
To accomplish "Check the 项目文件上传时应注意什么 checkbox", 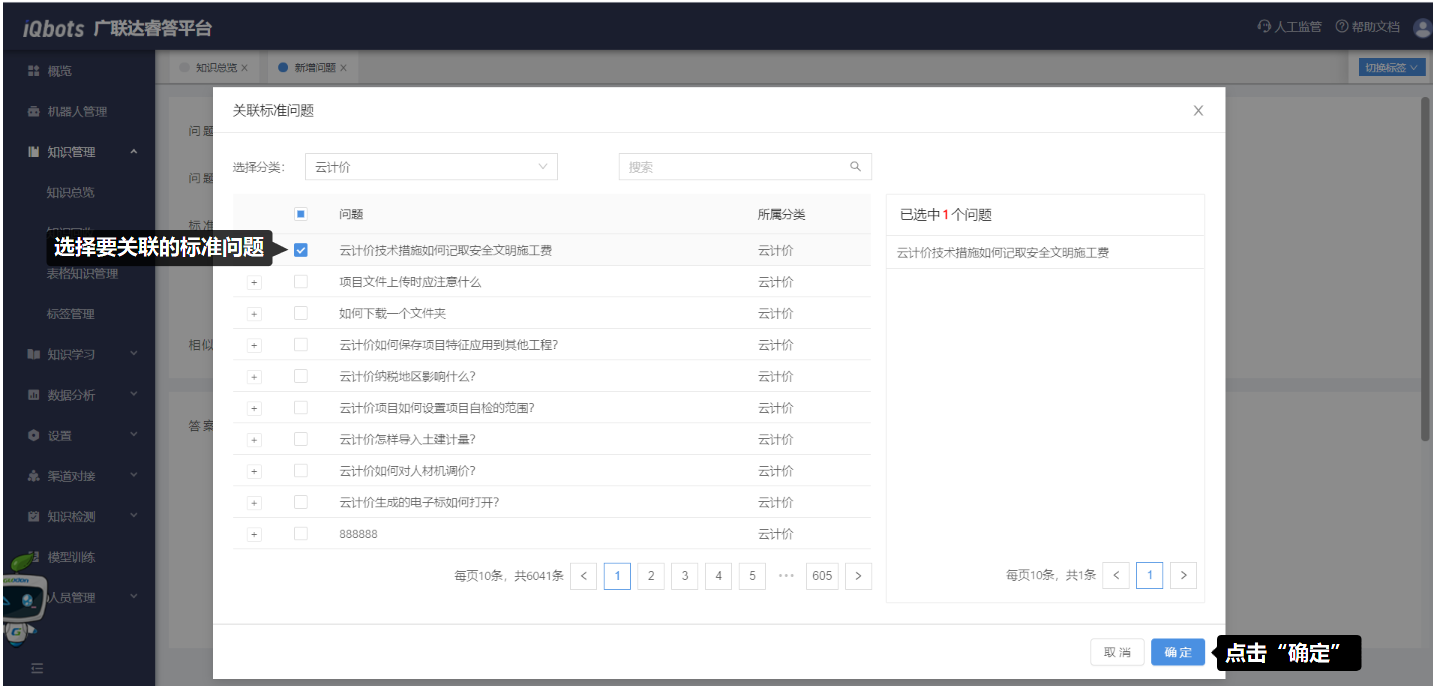I will (301, 282).
